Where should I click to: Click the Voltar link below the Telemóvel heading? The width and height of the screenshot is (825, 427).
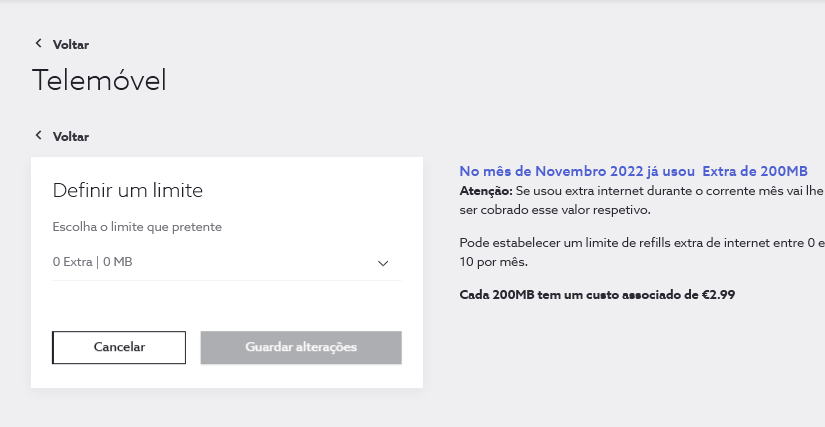point(71,137)
